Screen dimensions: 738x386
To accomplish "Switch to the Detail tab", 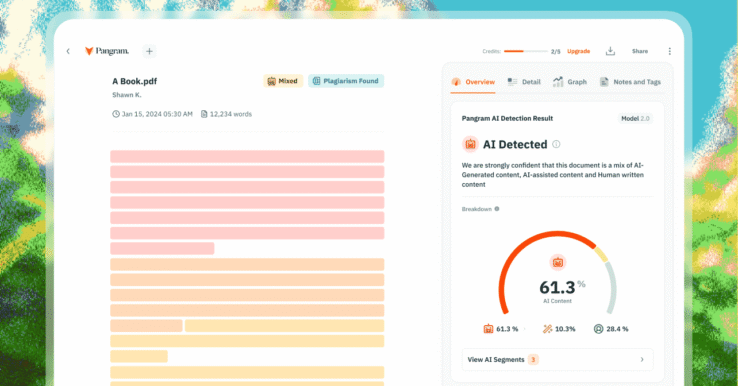I will pos(524,82).
